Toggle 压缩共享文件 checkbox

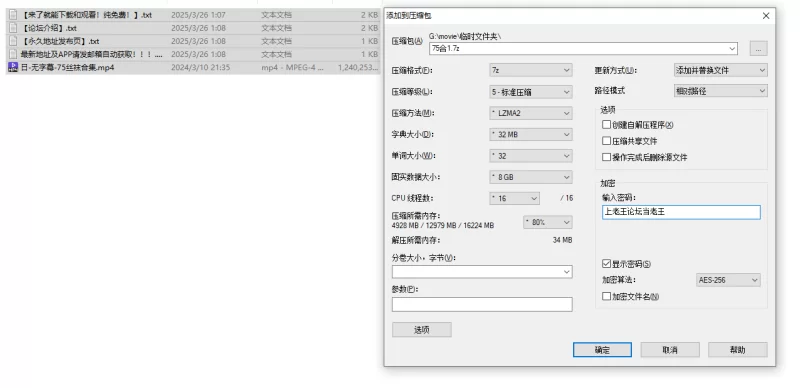[x=606, y=141]
